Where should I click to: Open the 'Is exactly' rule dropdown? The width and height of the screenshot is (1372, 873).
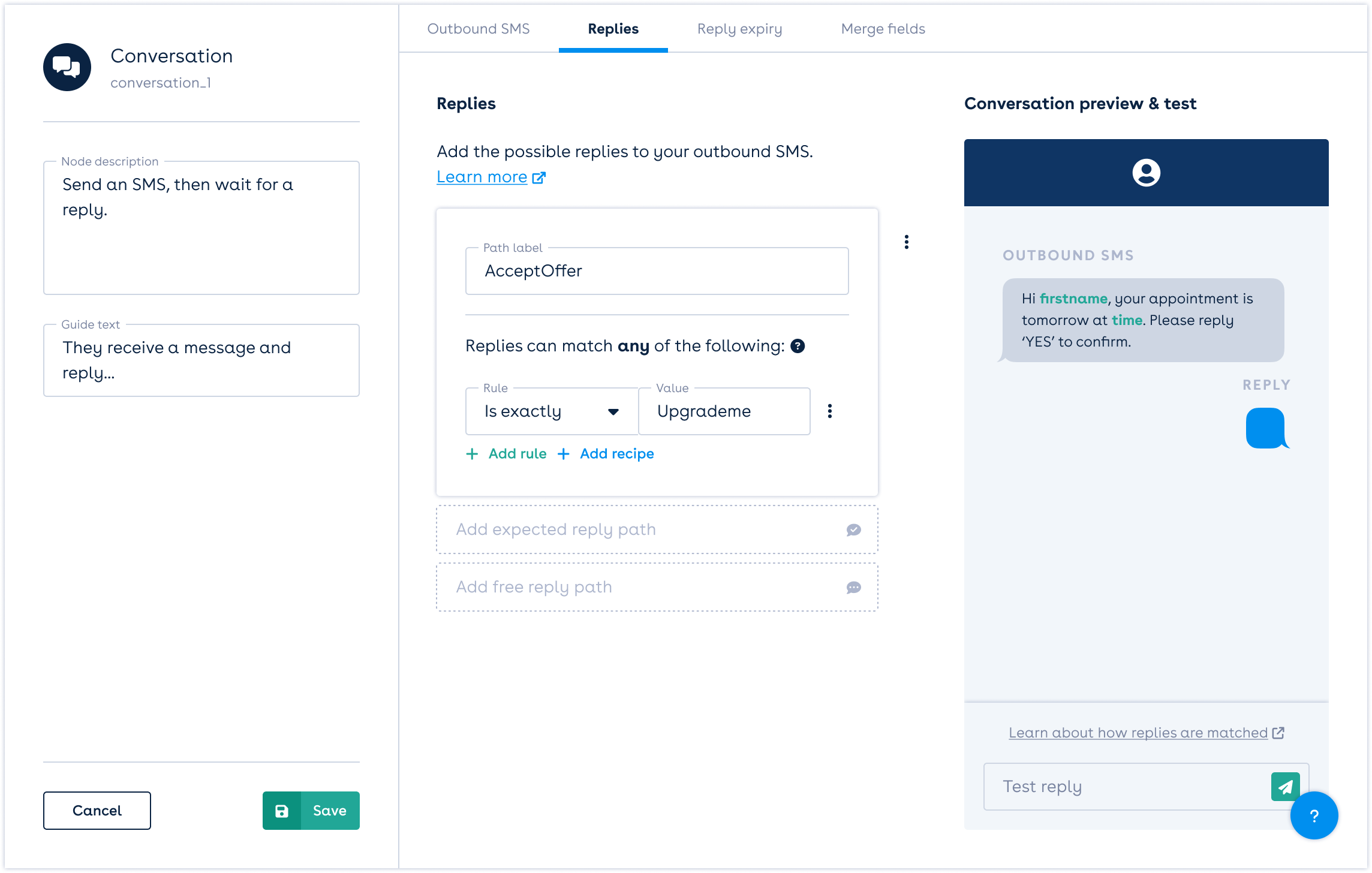click(x=552, y=411)
